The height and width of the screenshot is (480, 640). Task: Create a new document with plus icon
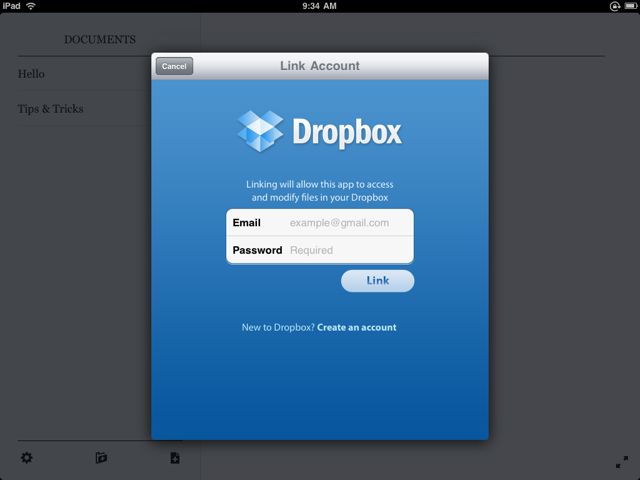[x=175, y=458]
